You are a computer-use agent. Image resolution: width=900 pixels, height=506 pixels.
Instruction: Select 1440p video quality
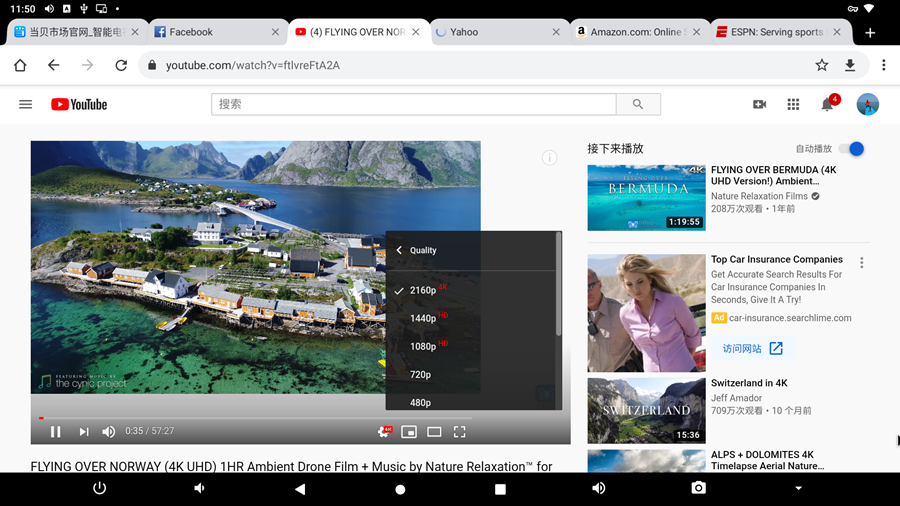pyautogui.click(x=423, y=318)
